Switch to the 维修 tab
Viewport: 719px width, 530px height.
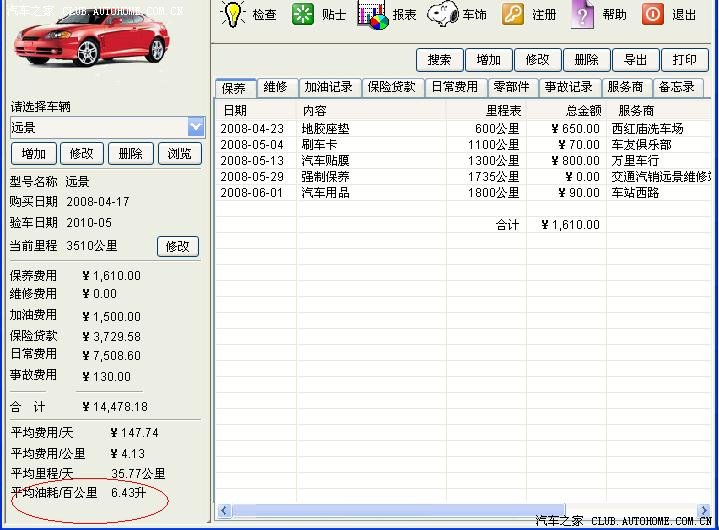[x=276, y=87]
